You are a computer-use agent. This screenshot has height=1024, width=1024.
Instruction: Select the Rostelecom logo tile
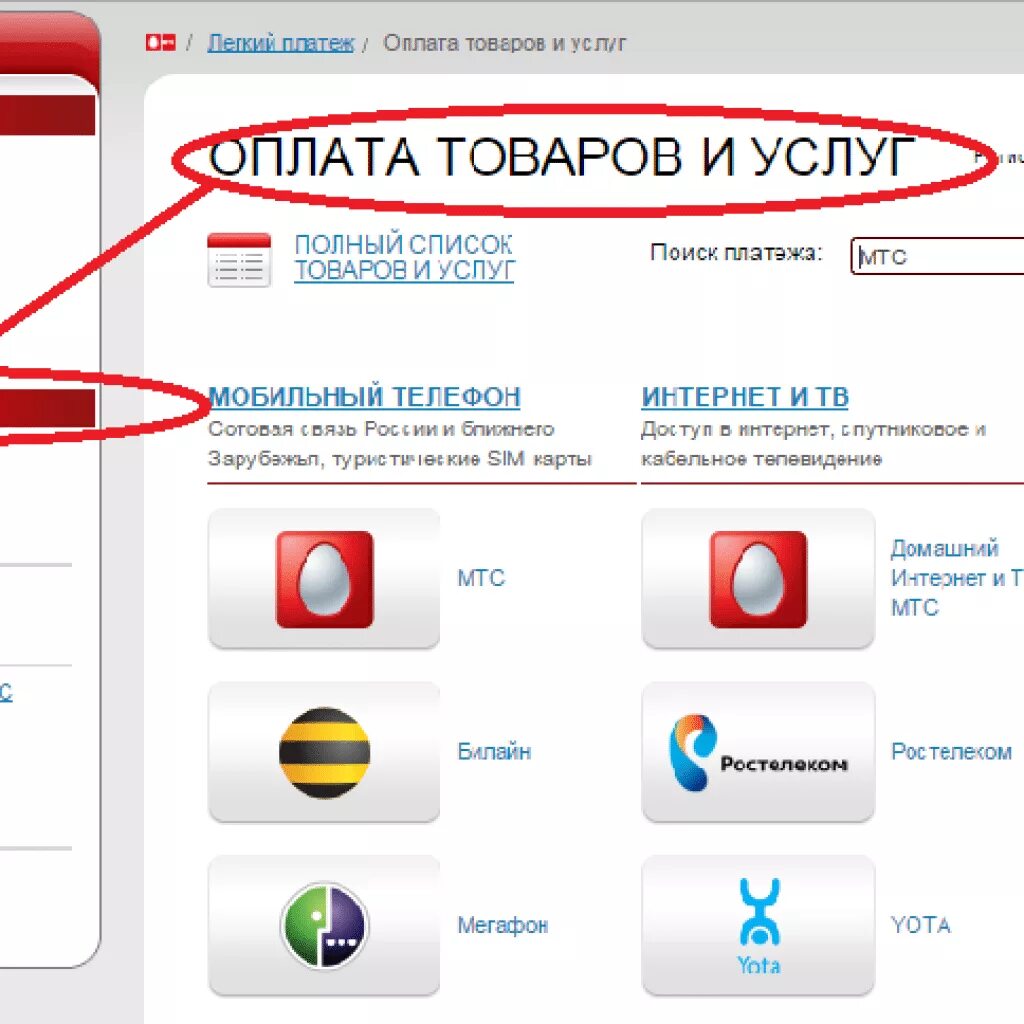click(758, 752)
